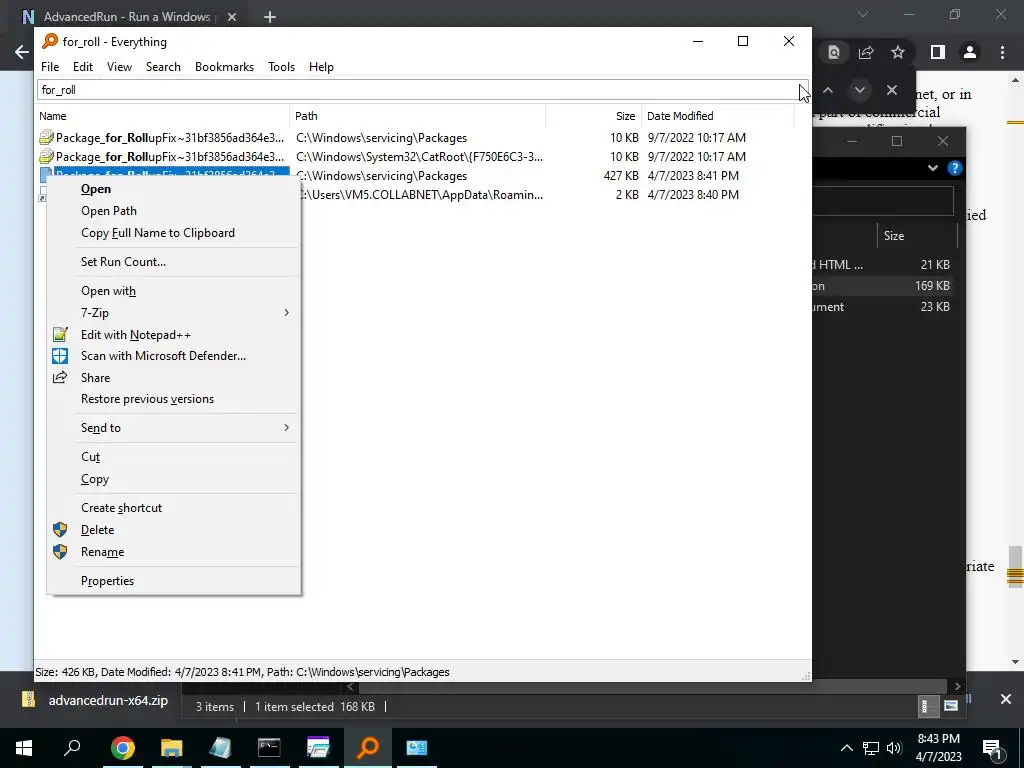Screen dimensions: 1024x768
Task: Click the UAC shield icon next to Delete
Action: pos(60,530)
